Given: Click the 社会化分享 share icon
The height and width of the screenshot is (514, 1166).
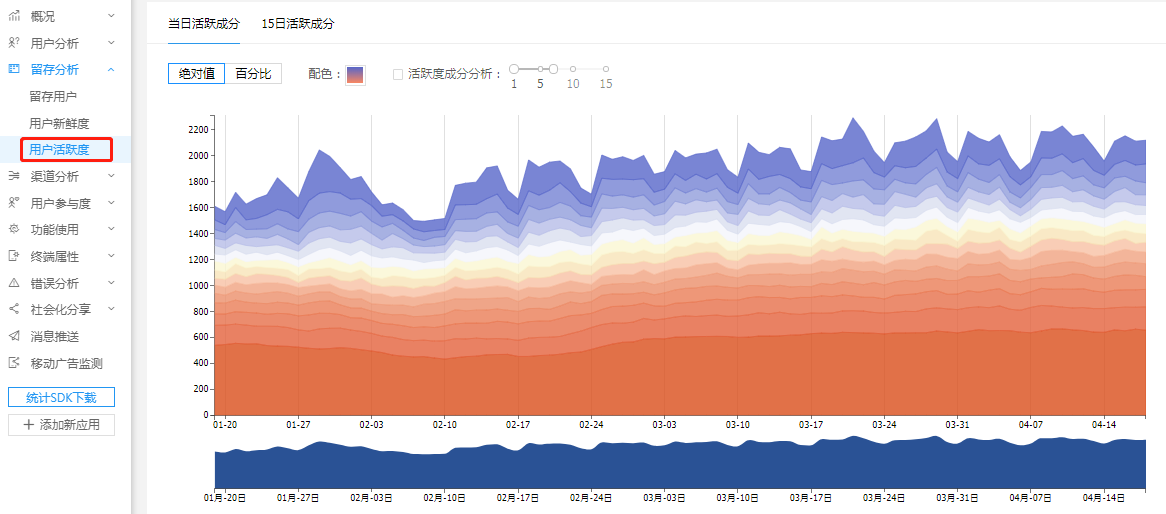Looking at the screenshot, I should click(x=14, y=310).
